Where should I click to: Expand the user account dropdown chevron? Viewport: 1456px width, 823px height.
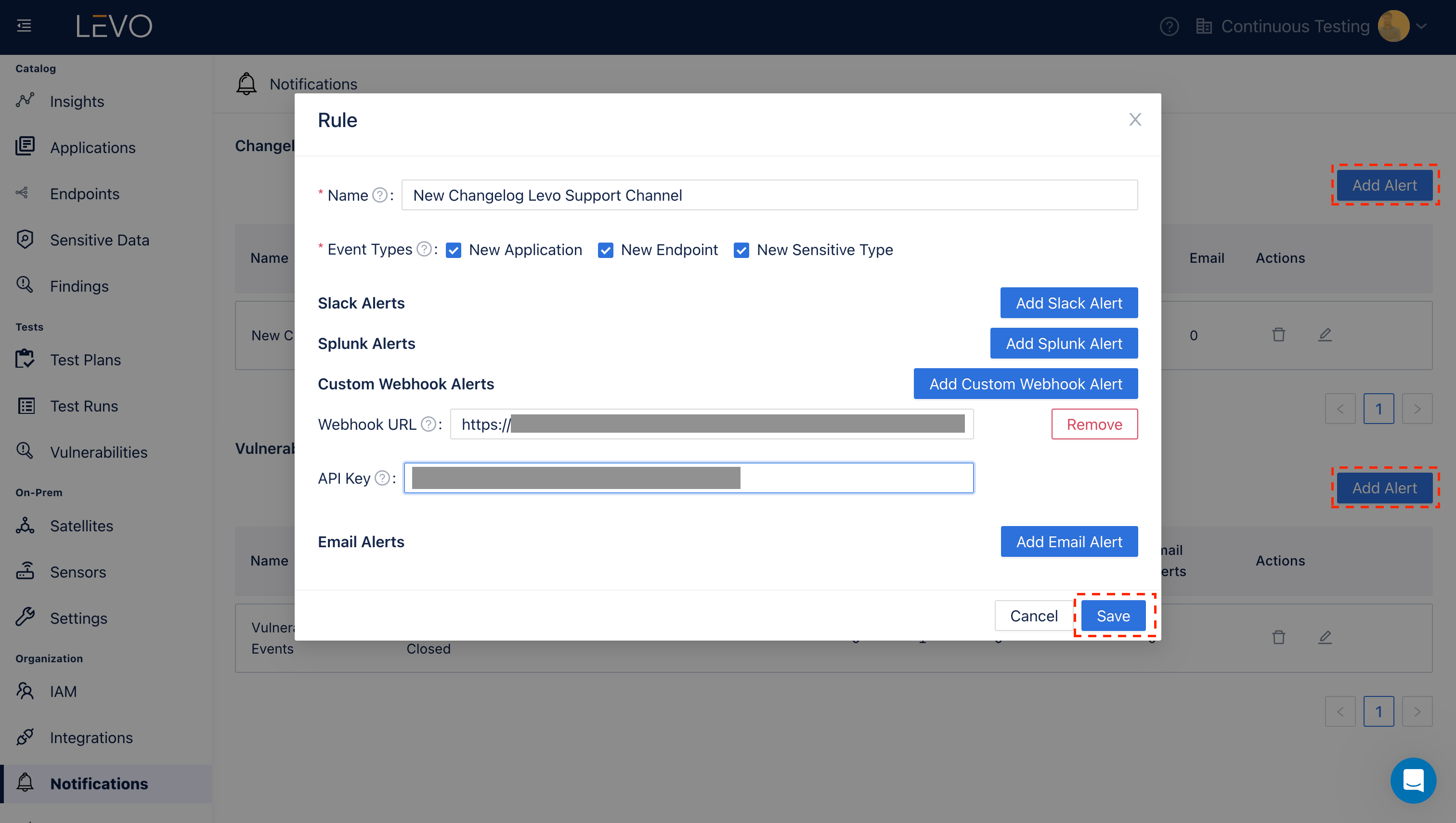pos(1422,26)
